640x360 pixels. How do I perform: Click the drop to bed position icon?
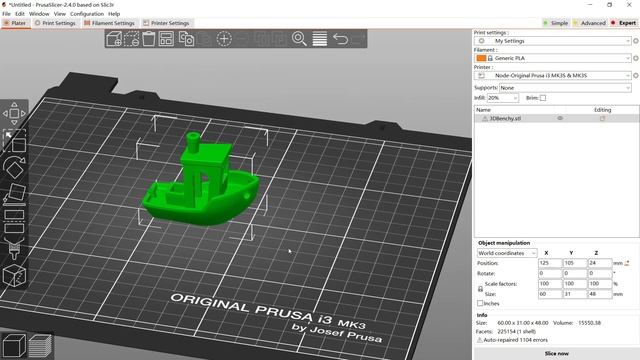click(x=627, y=263)
